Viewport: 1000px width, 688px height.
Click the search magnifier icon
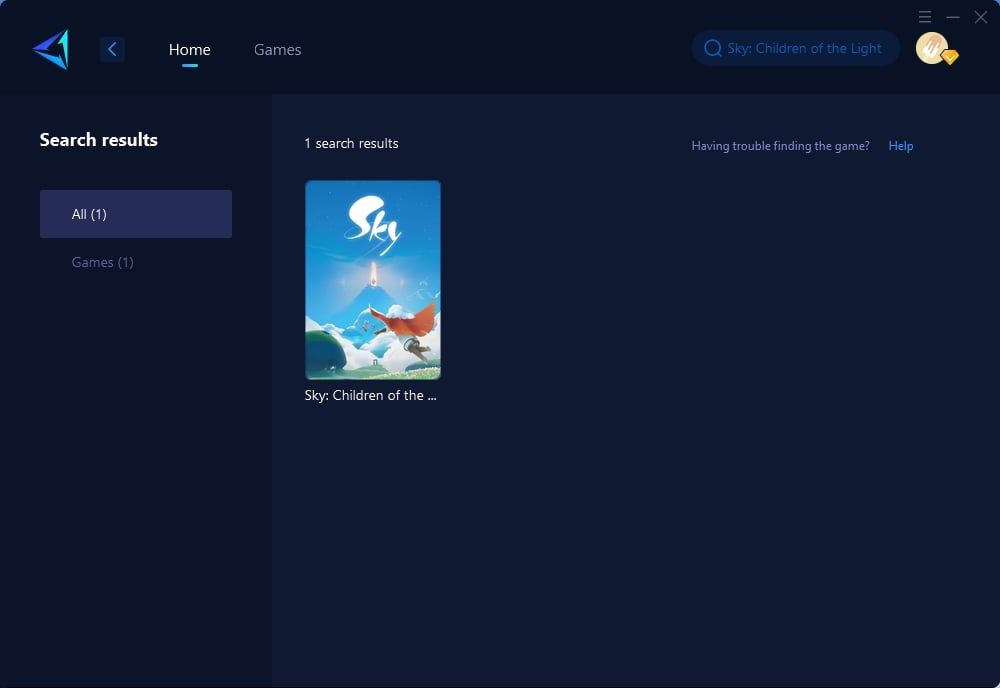tap(713, 48)
